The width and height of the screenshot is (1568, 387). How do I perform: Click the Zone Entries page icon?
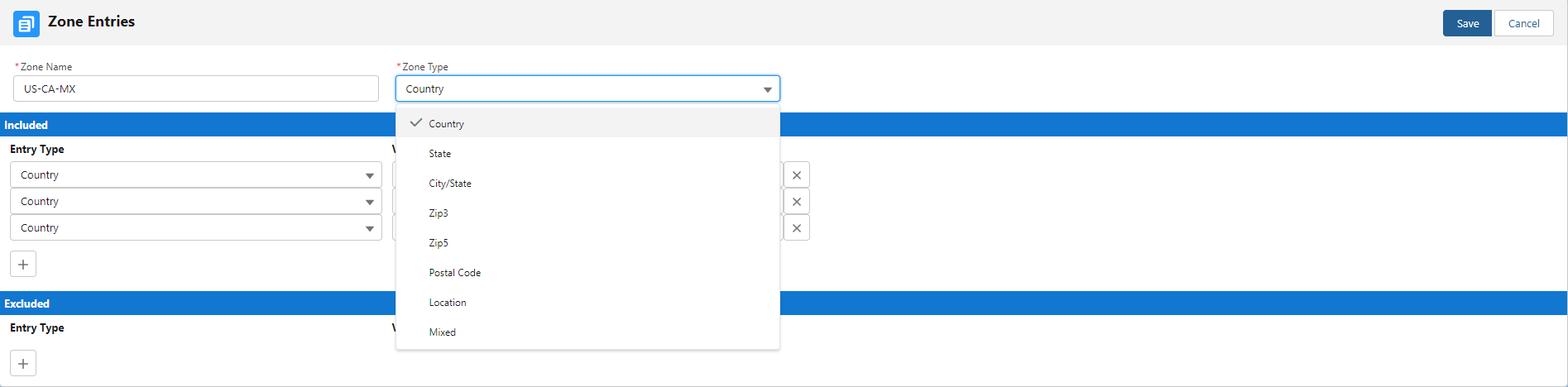click(26, 24)
